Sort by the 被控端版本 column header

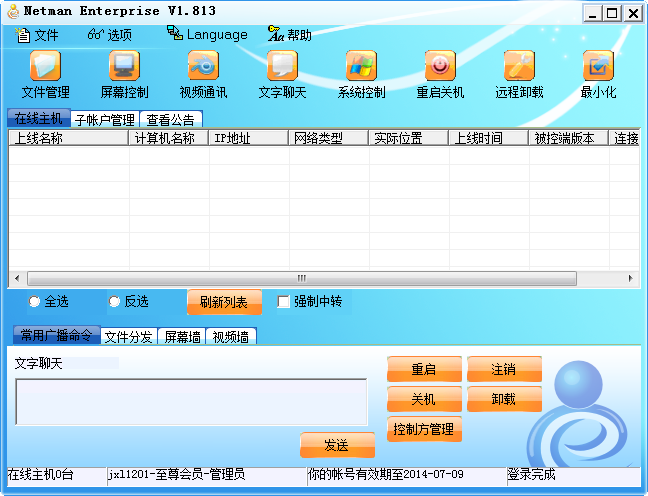pyautogui.click(x=569, y=138)
